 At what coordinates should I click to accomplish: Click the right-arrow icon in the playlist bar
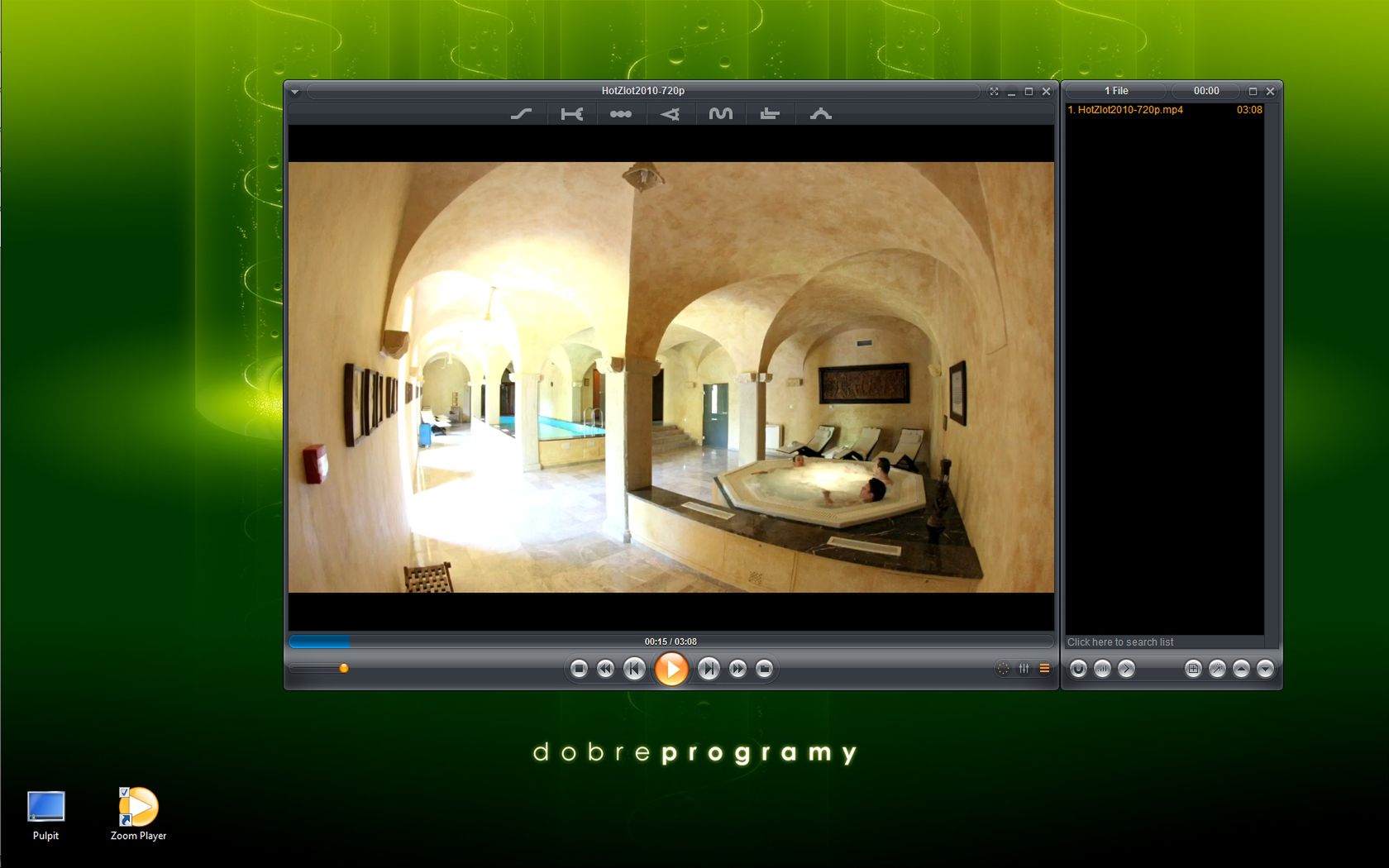tap(1126, 669)
